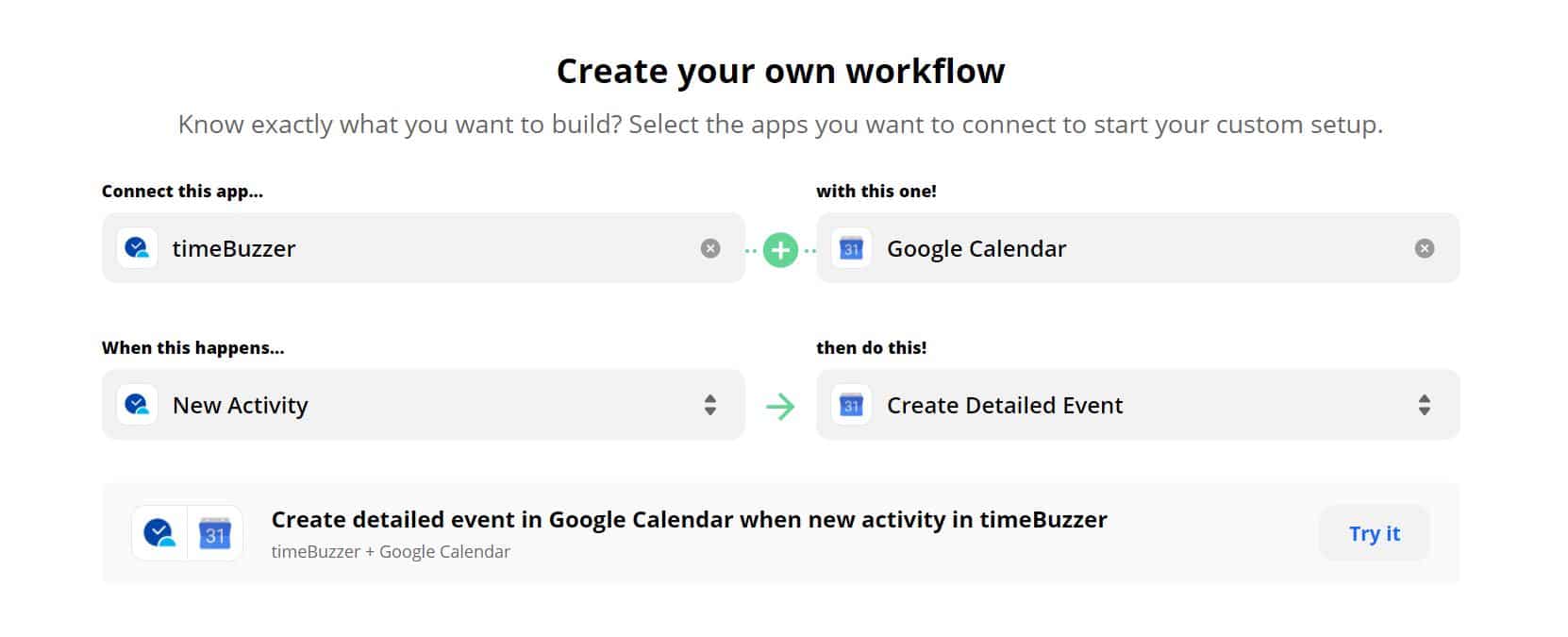Click the timeBuzzer icon in the app field
The height and width of the screenshot is (637, 1568).
(137, 248)
